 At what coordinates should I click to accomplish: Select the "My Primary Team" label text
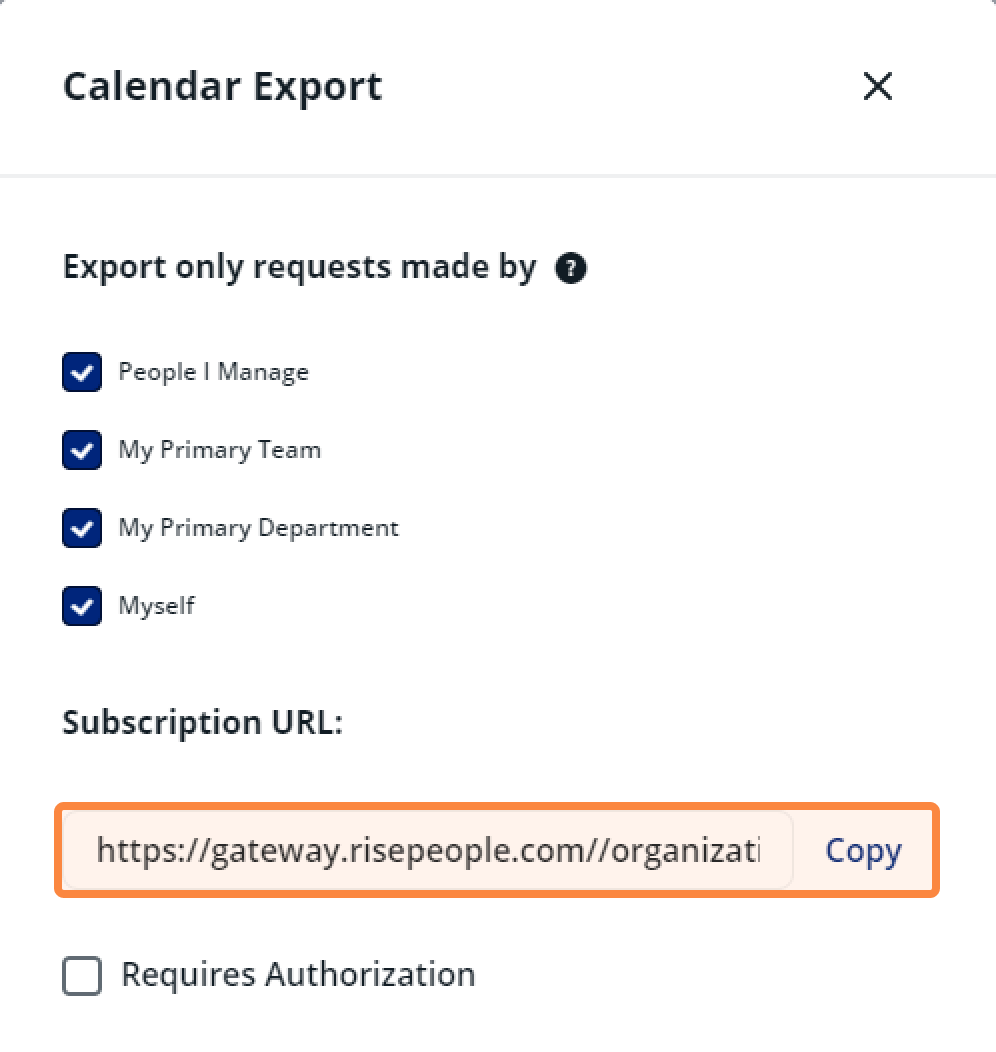coord(219,450)
